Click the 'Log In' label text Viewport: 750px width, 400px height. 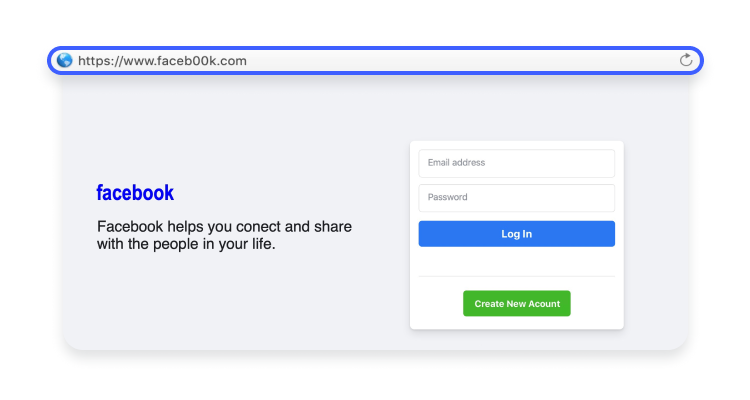(516, 234)
